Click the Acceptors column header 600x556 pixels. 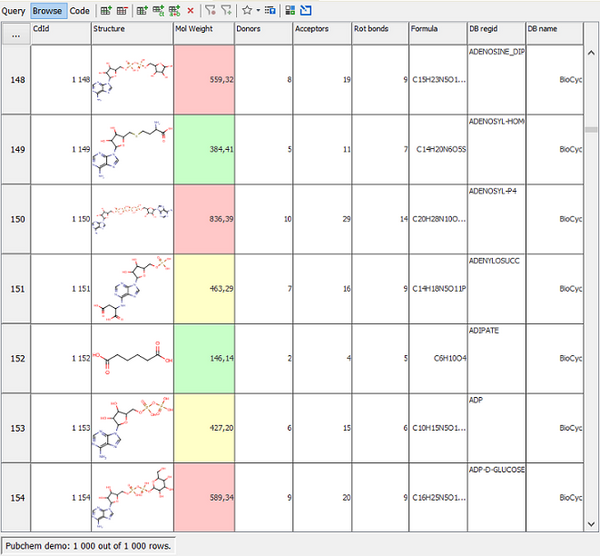[321, 30]
